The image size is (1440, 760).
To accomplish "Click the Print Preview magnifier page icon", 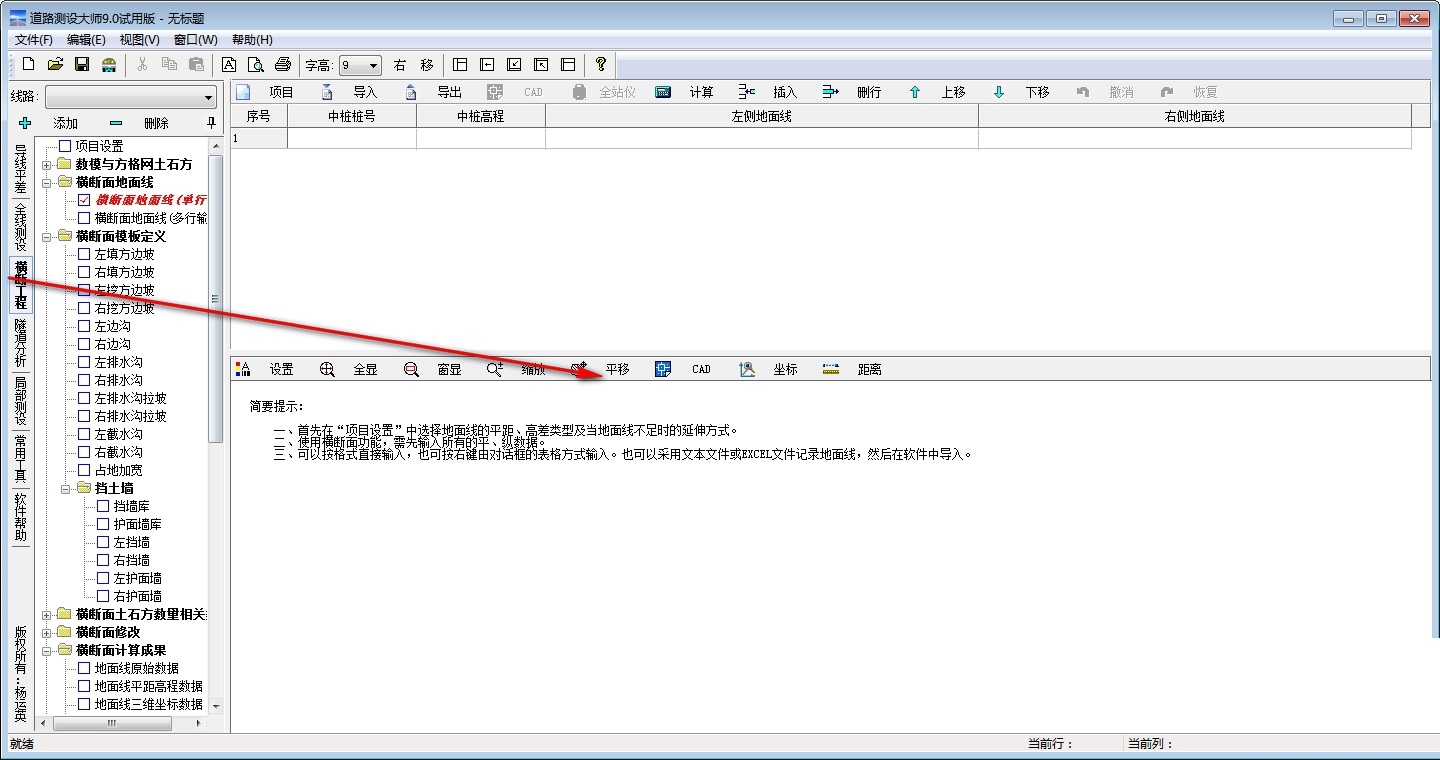I will [x=256, y=65].
